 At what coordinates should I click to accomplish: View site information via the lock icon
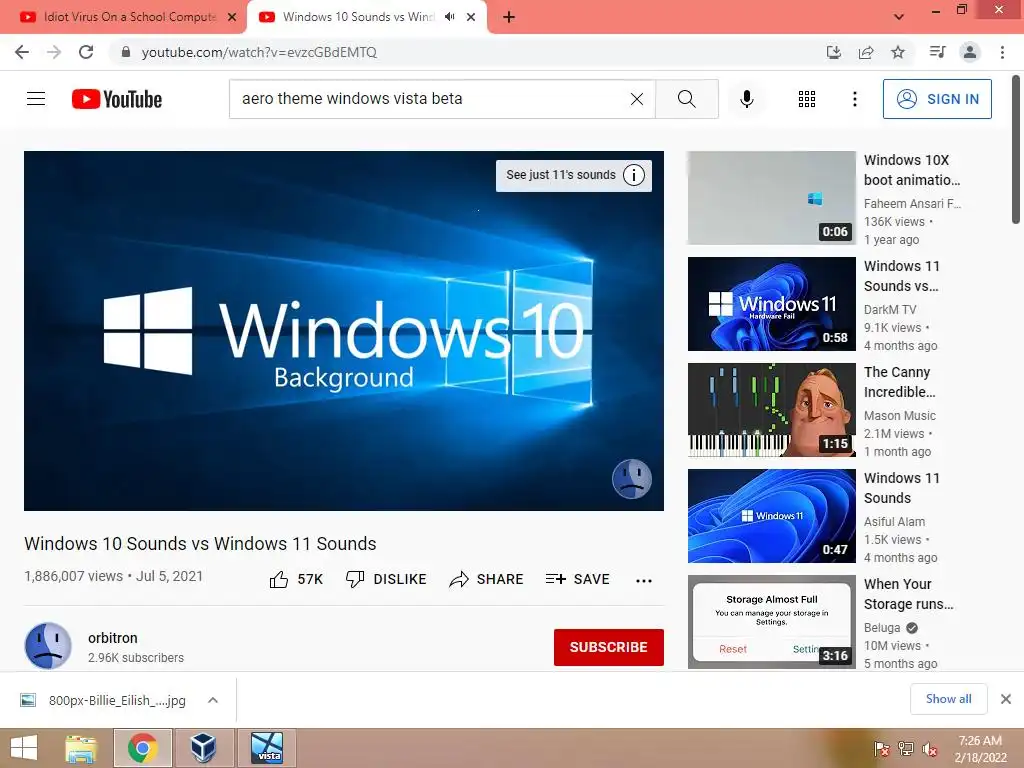pos(126,52)
